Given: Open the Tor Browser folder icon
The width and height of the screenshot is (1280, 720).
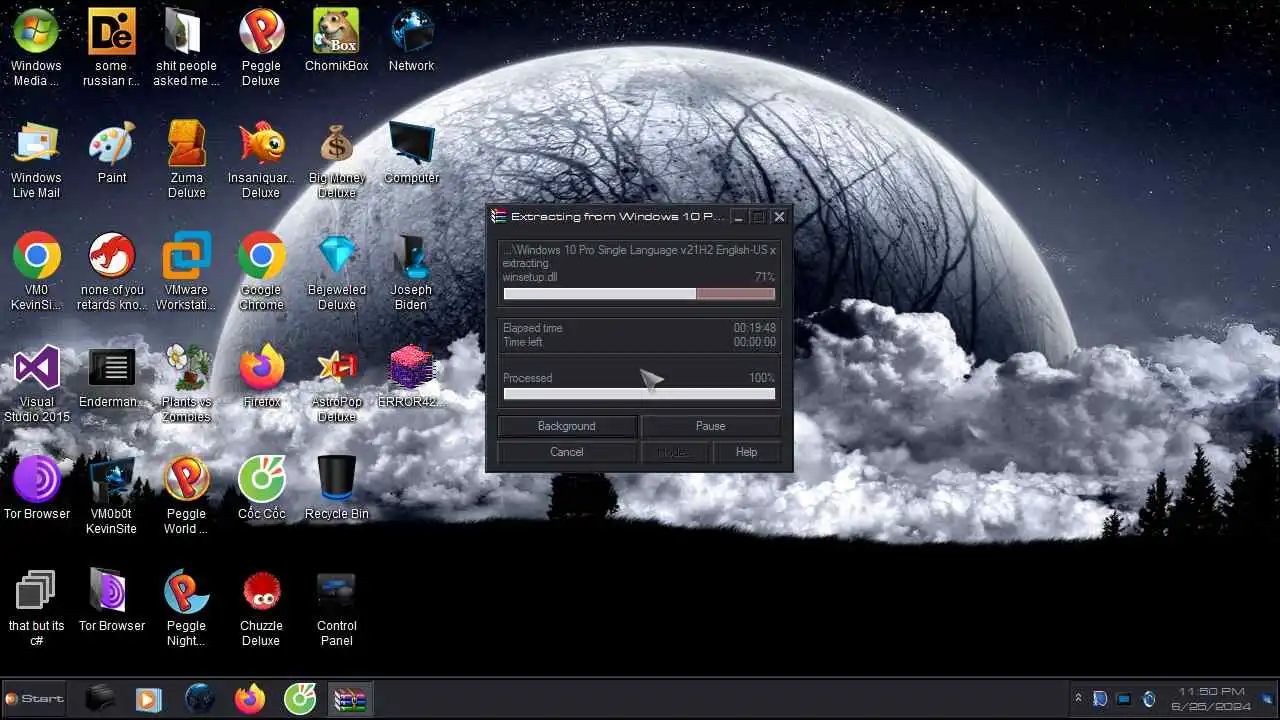Looking at the screenshot, I should [x=111, y=600].
